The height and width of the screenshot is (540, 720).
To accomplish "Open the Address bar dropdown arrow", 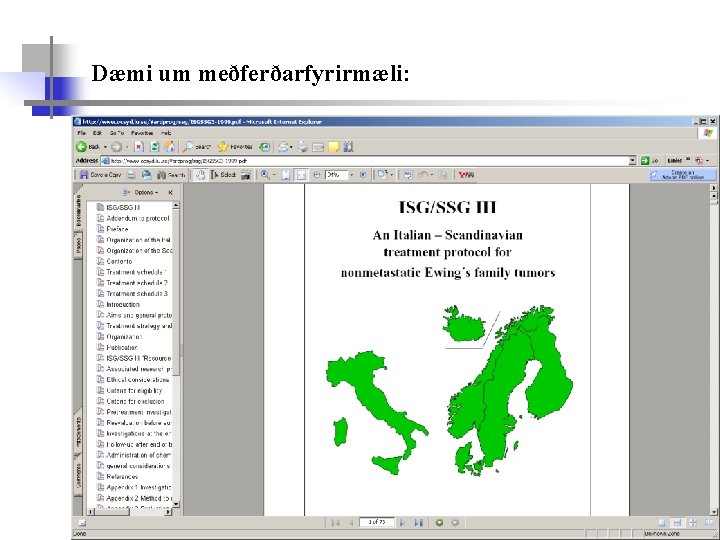I will pos(632,161).
